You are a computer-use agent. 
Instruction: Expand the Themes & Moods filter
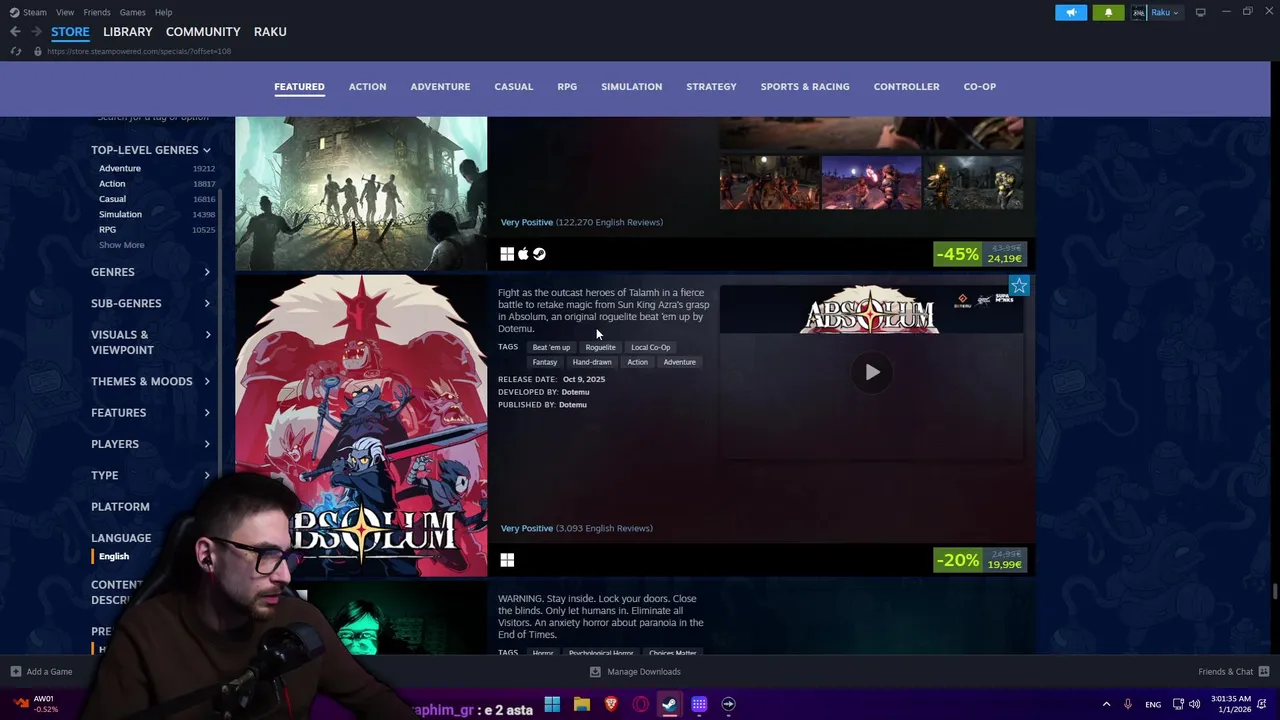click(151, 381)
